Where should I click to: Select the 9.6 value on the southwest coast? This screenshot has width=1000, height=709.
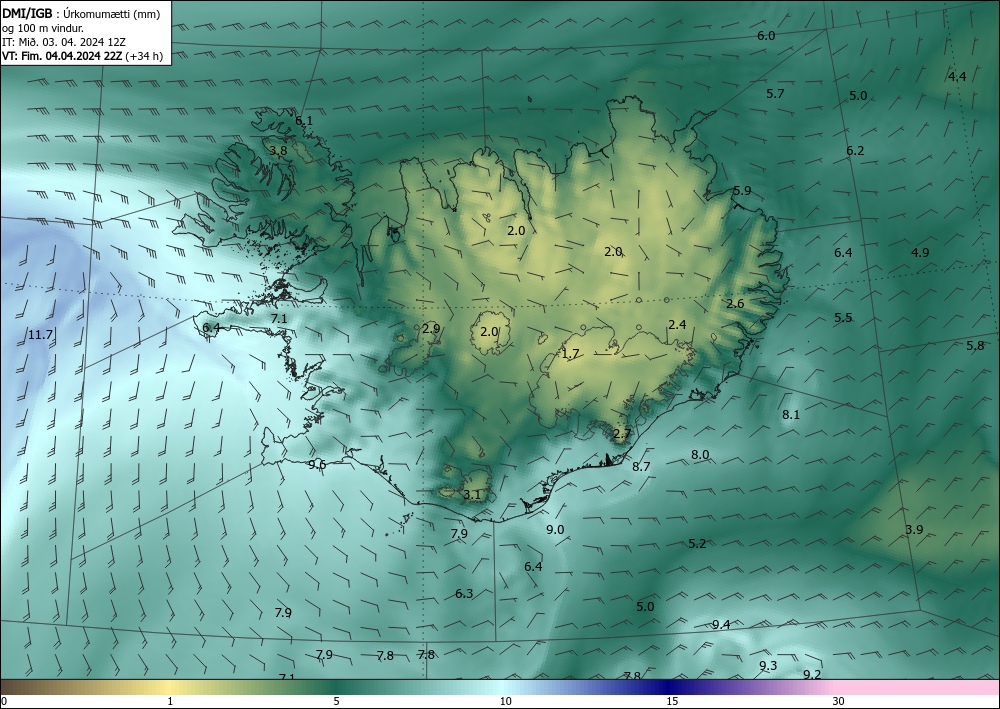[317, 465]
